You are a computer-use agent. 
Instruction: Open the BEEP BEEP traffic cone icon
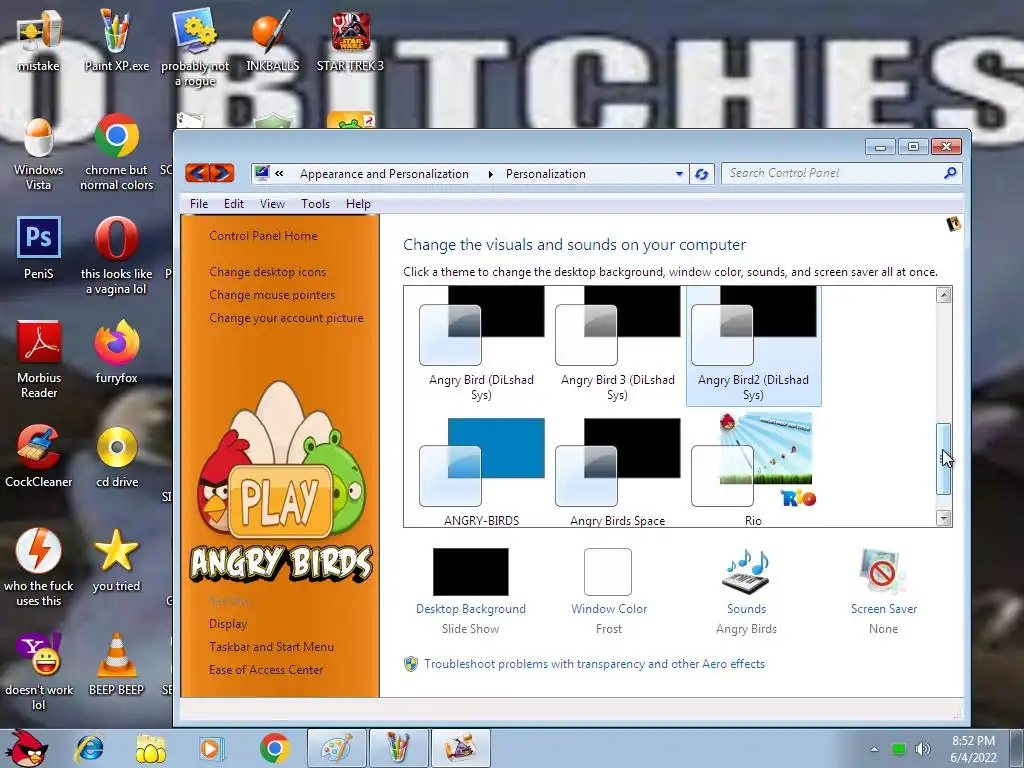coord(116,664)
